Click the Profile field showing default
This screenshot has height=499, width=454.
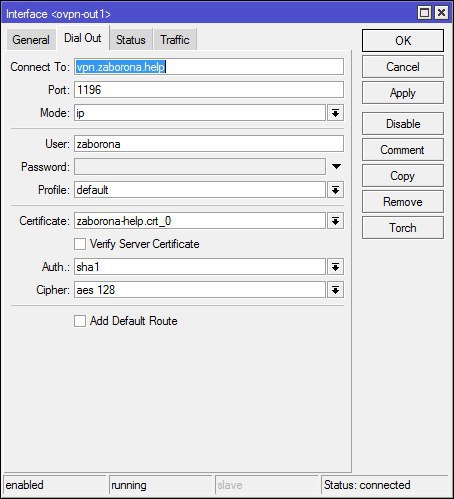coord(200,190)
